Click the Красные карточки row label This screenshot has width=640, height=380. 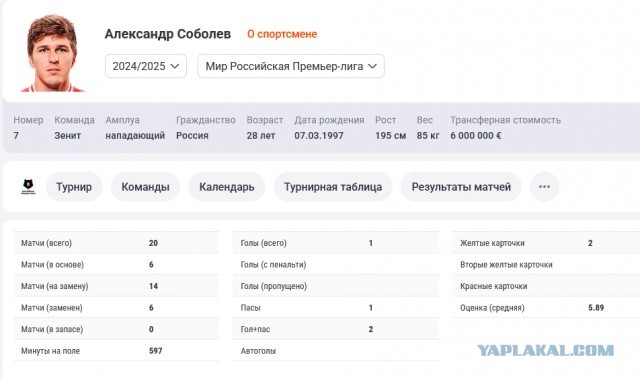(x=494, y=286)
